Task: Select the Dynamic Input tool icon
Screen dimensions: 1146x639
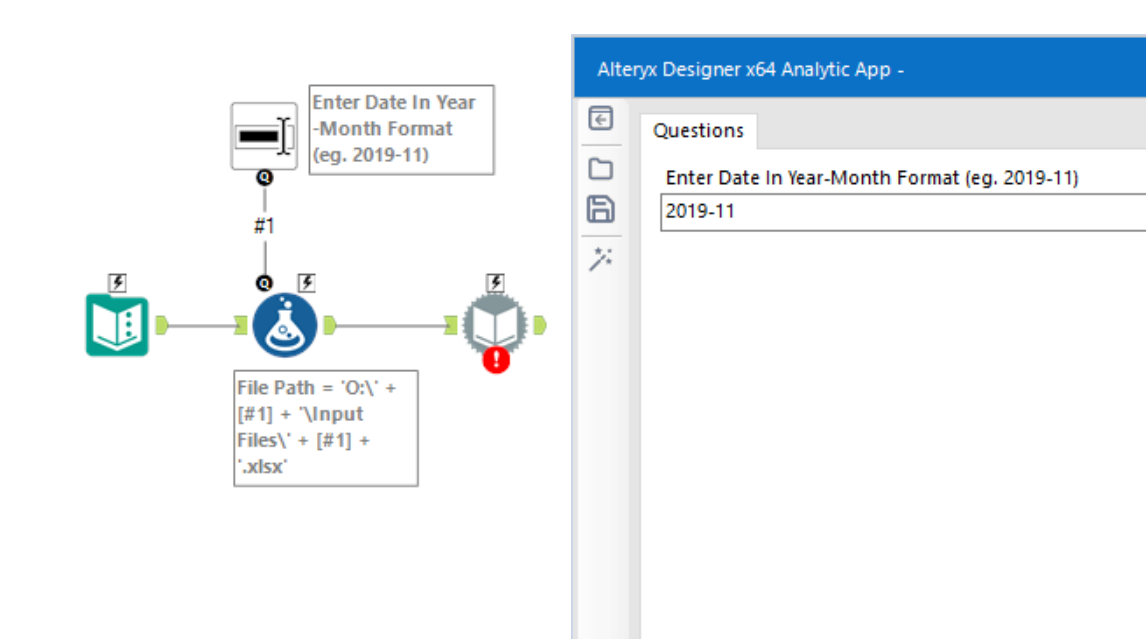Action: [494, 324]
